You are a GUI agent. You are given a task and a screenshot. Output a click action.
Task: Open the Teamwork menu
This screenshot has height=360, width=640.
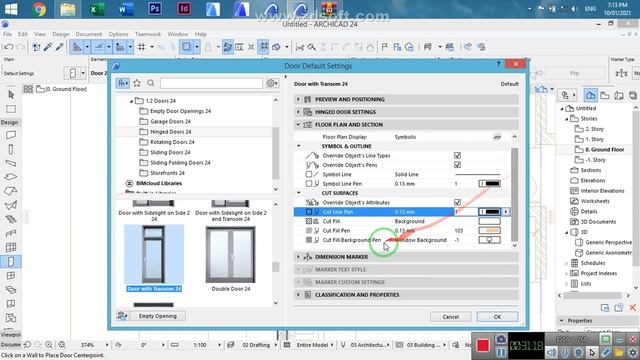tap(148, 34)
